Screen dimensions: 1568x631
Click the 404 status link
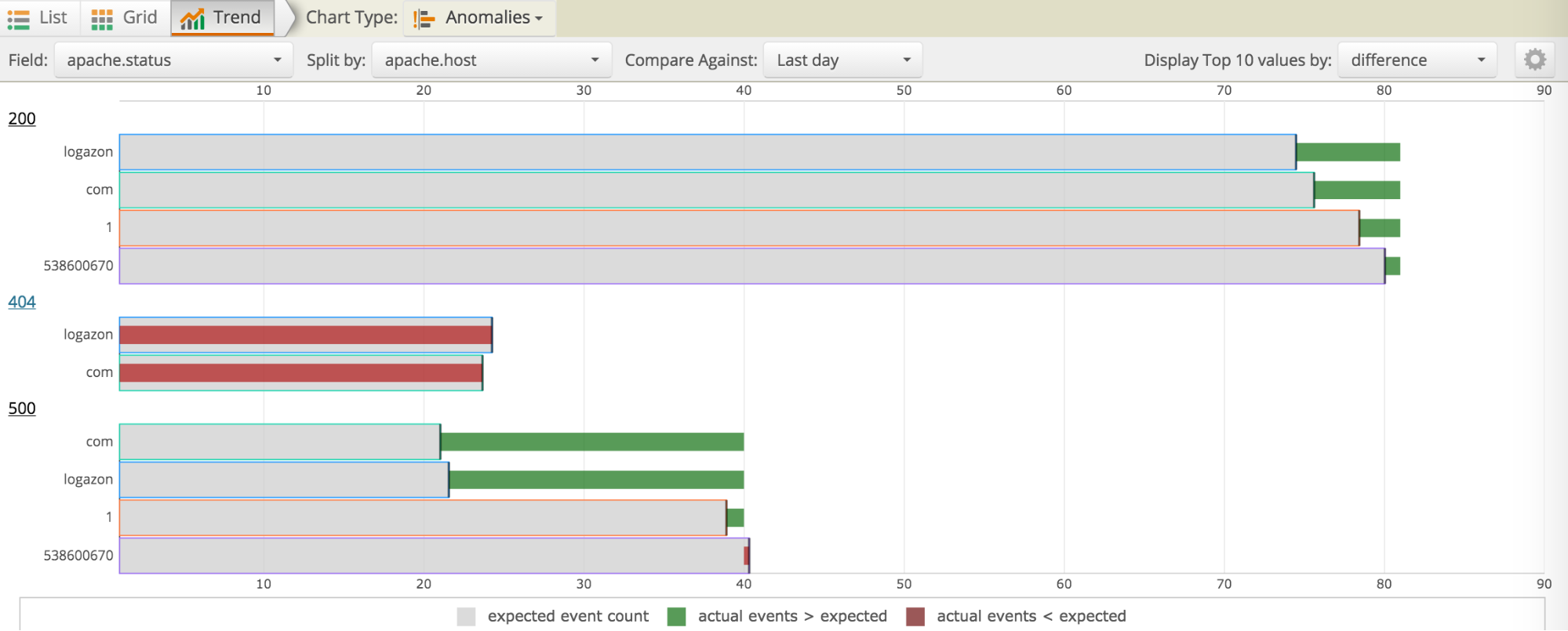click(x=22, y=302)
